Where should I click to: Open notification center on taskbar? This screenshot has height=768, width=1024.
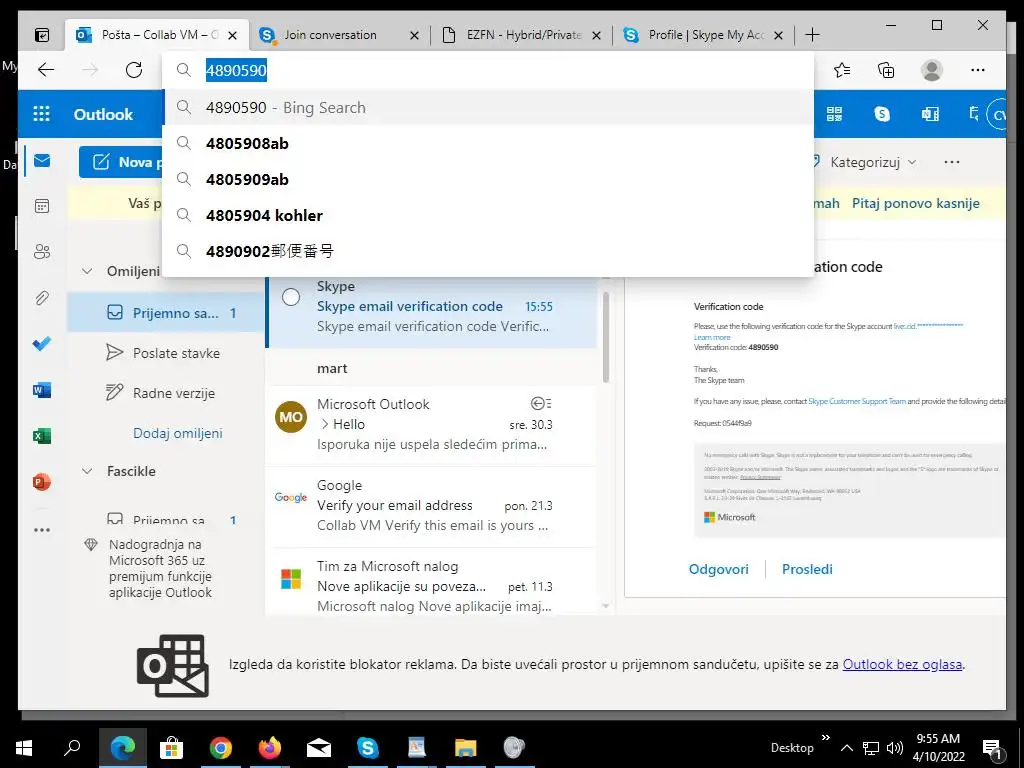[992, 749]
